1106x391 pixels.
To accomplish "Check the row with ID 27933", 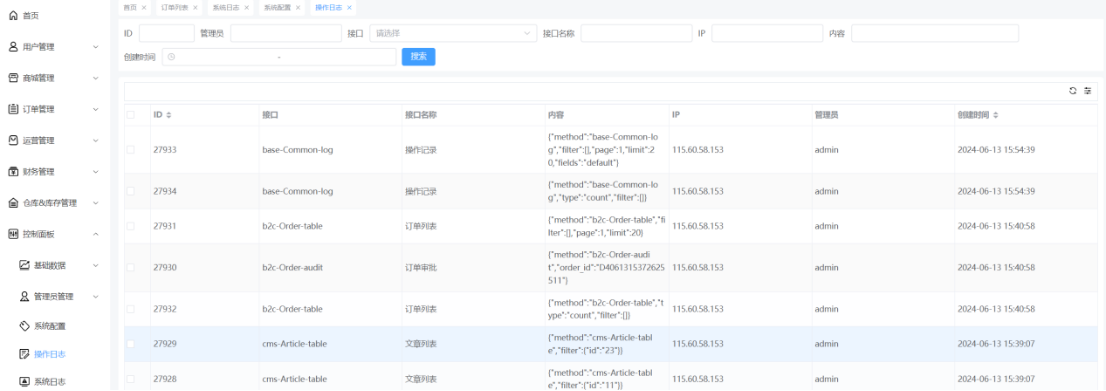I will coord(130,150).
